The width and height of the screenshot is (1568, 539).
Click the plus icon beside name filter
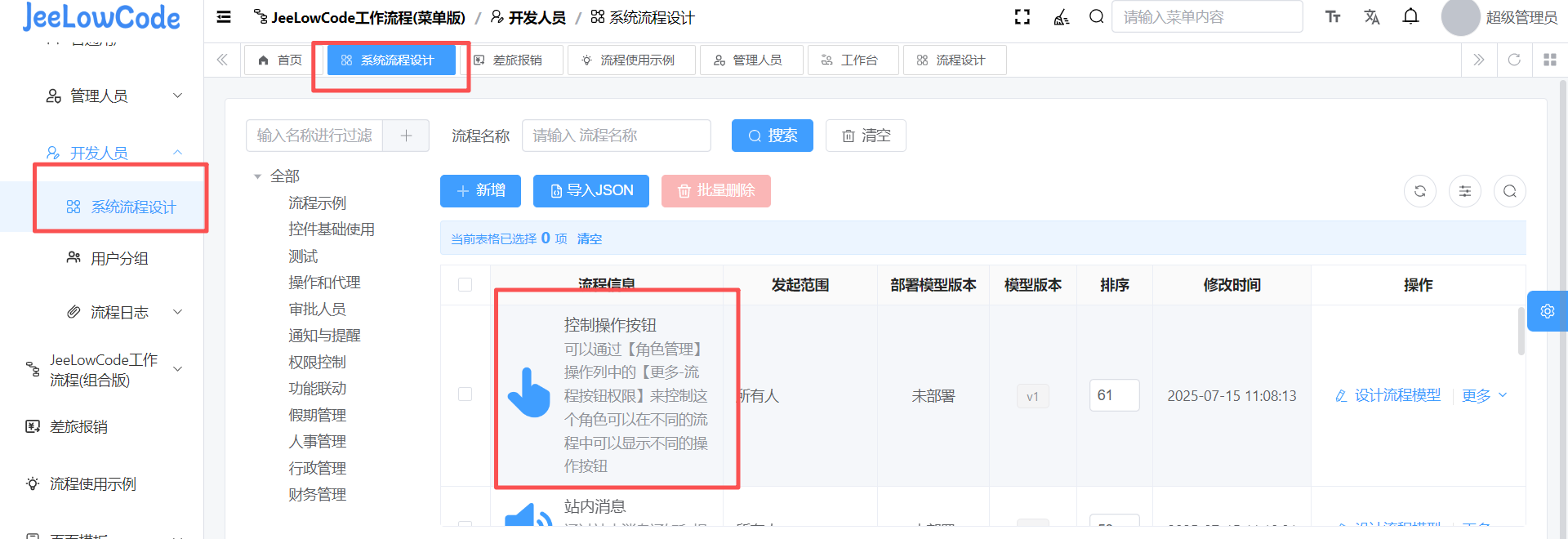tap(406, 136)
